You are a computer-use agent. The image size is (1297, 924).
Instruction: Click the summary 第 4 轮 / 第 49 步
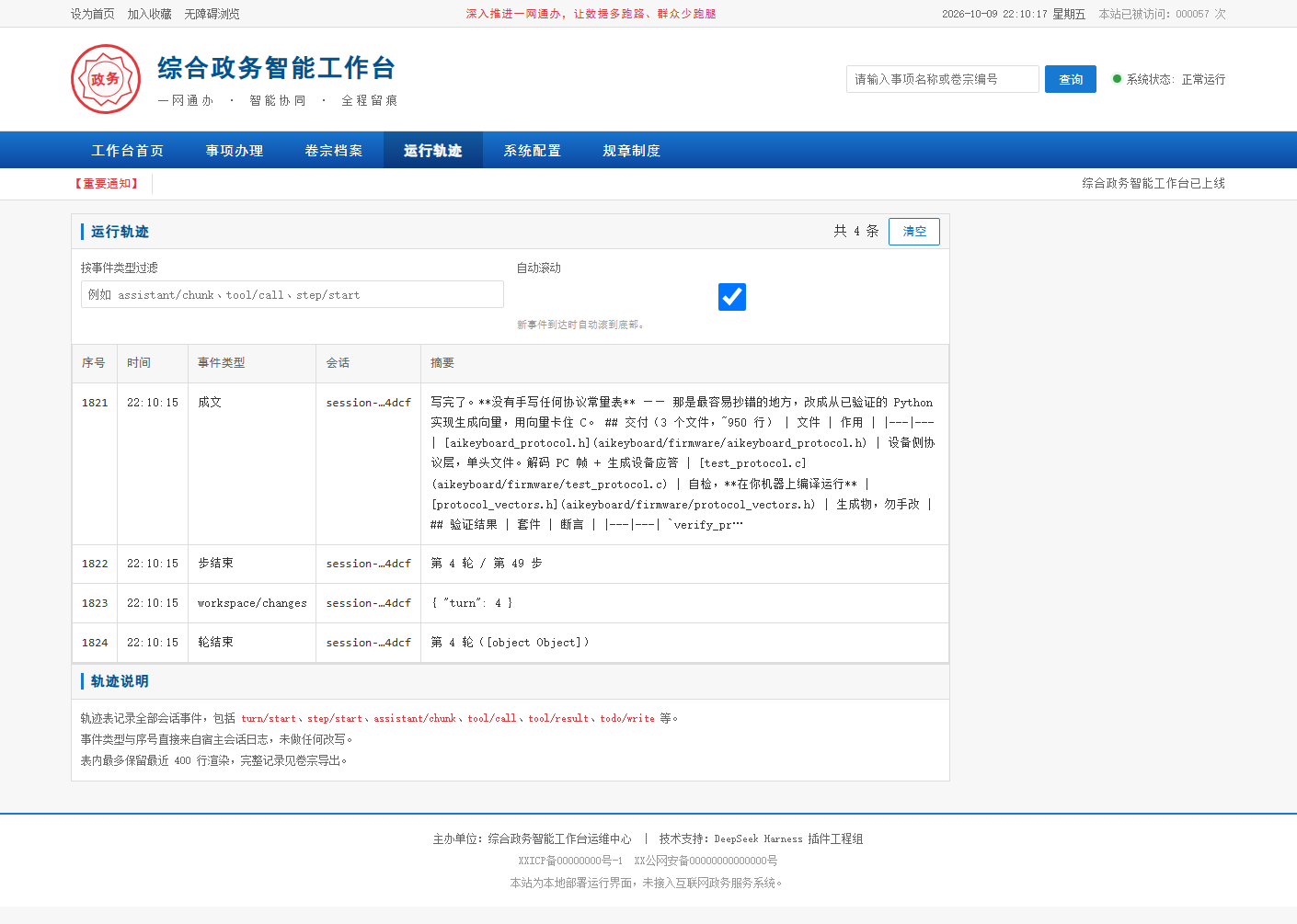point(487,564)
